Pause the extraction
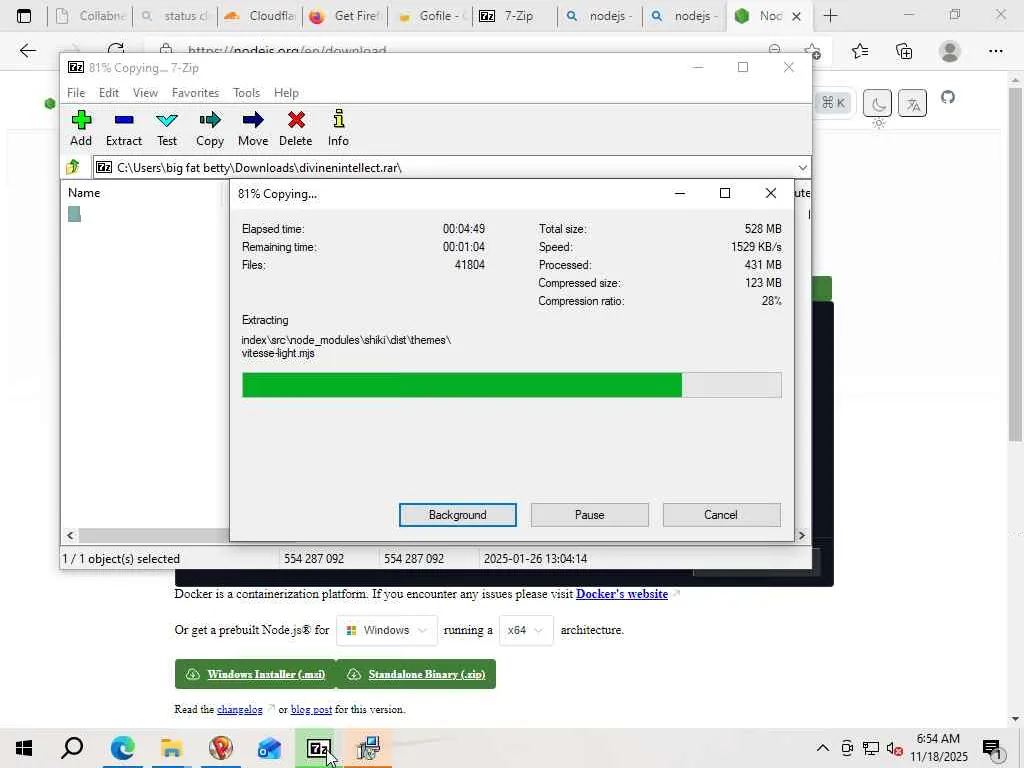The image size is (1024, 768). click(590, 515)
